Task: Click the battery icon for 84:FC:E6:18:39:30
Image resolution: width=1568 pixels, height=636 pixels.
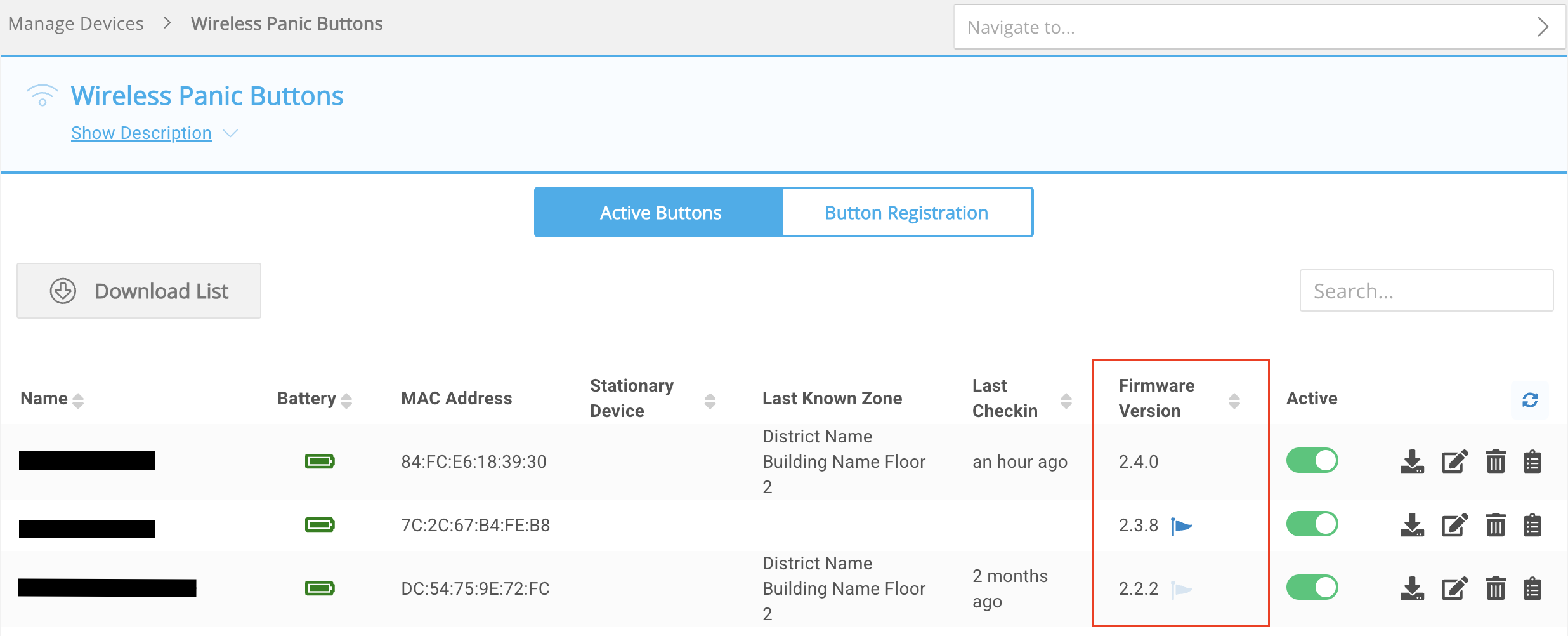Action: [320, 461]
